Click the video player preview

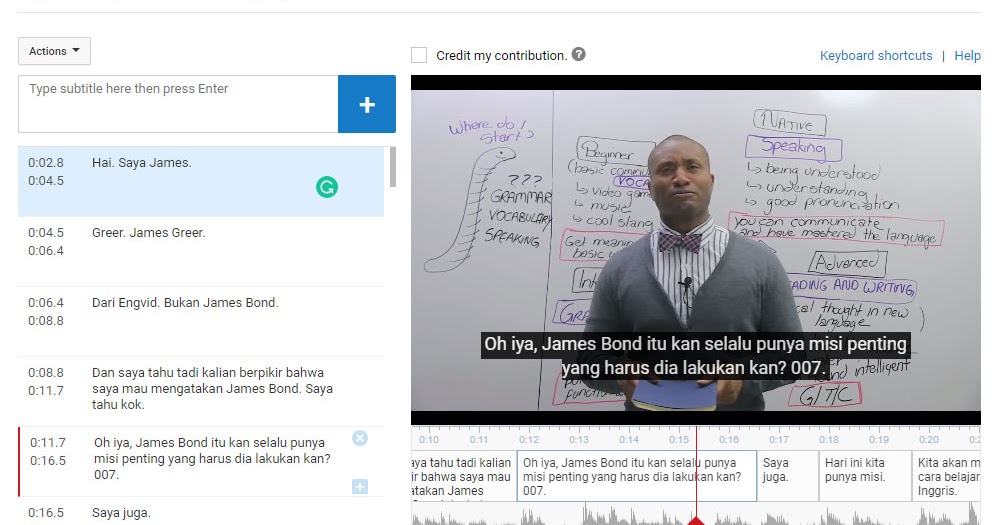(696, 250)
